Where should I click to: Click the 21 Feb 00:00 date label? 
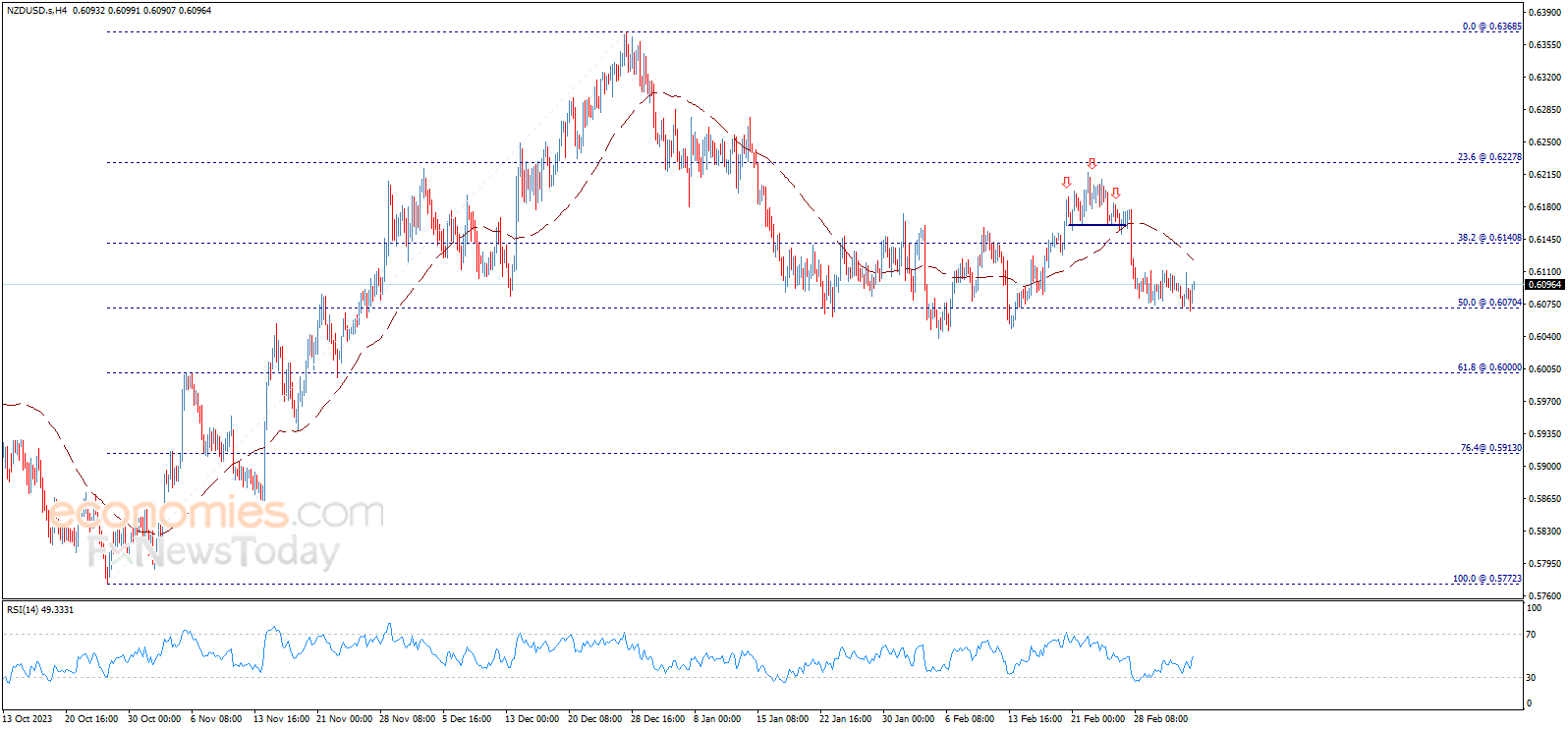pos(1097,719)
